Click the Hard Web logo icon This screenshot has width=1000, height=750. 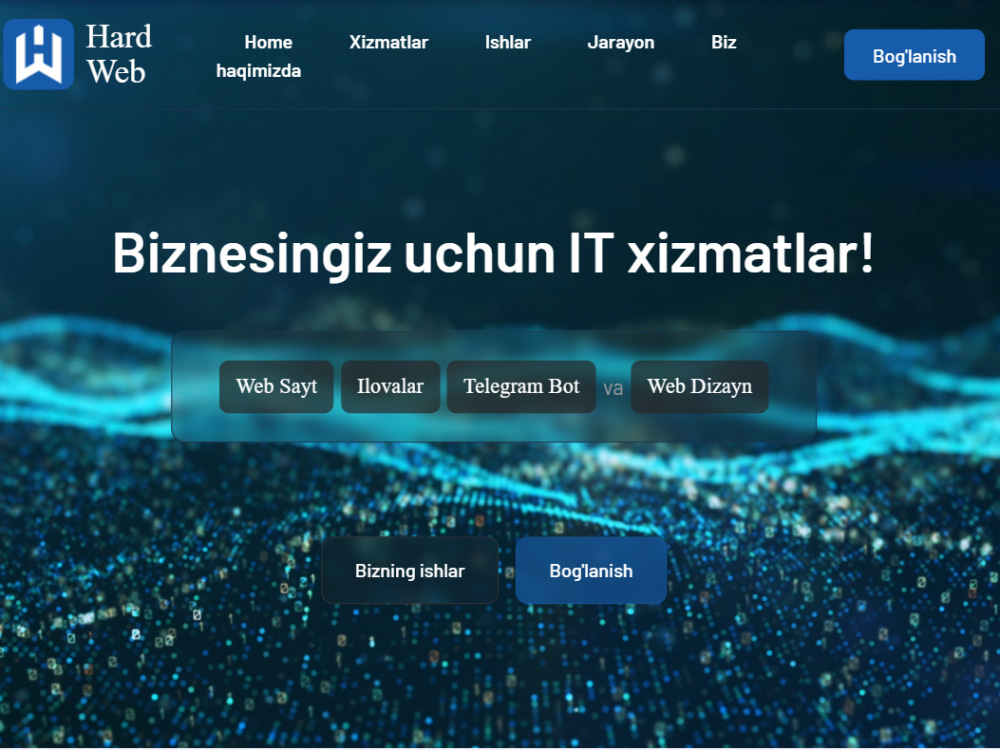pos(38,54)
